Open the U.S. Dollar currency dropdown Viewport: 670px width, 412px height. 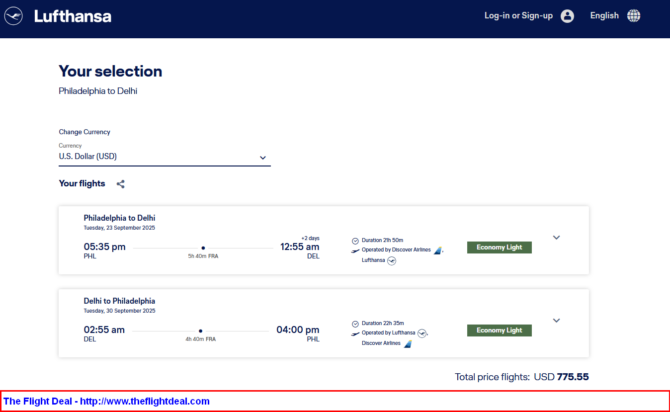tap(165, 157)
